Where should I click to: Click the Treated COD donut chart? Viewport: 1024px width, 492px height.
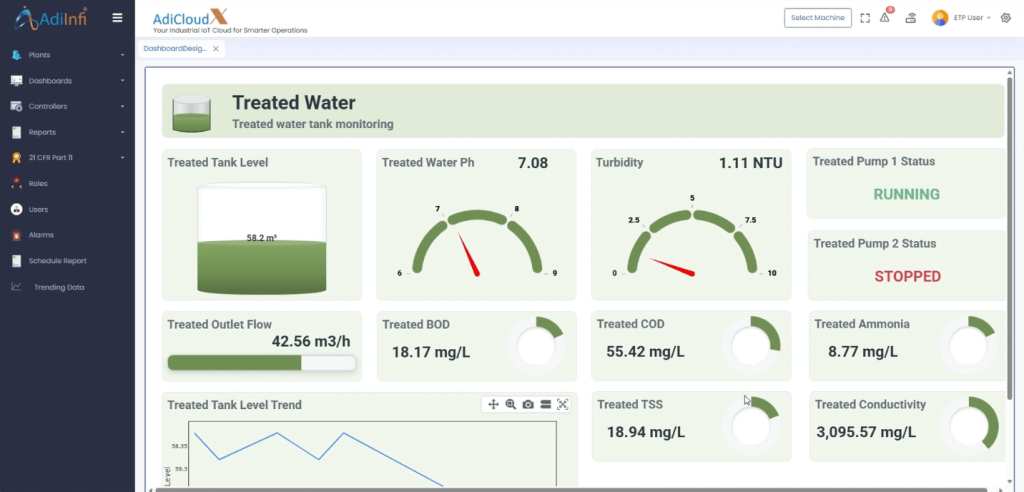pos(751,346)
